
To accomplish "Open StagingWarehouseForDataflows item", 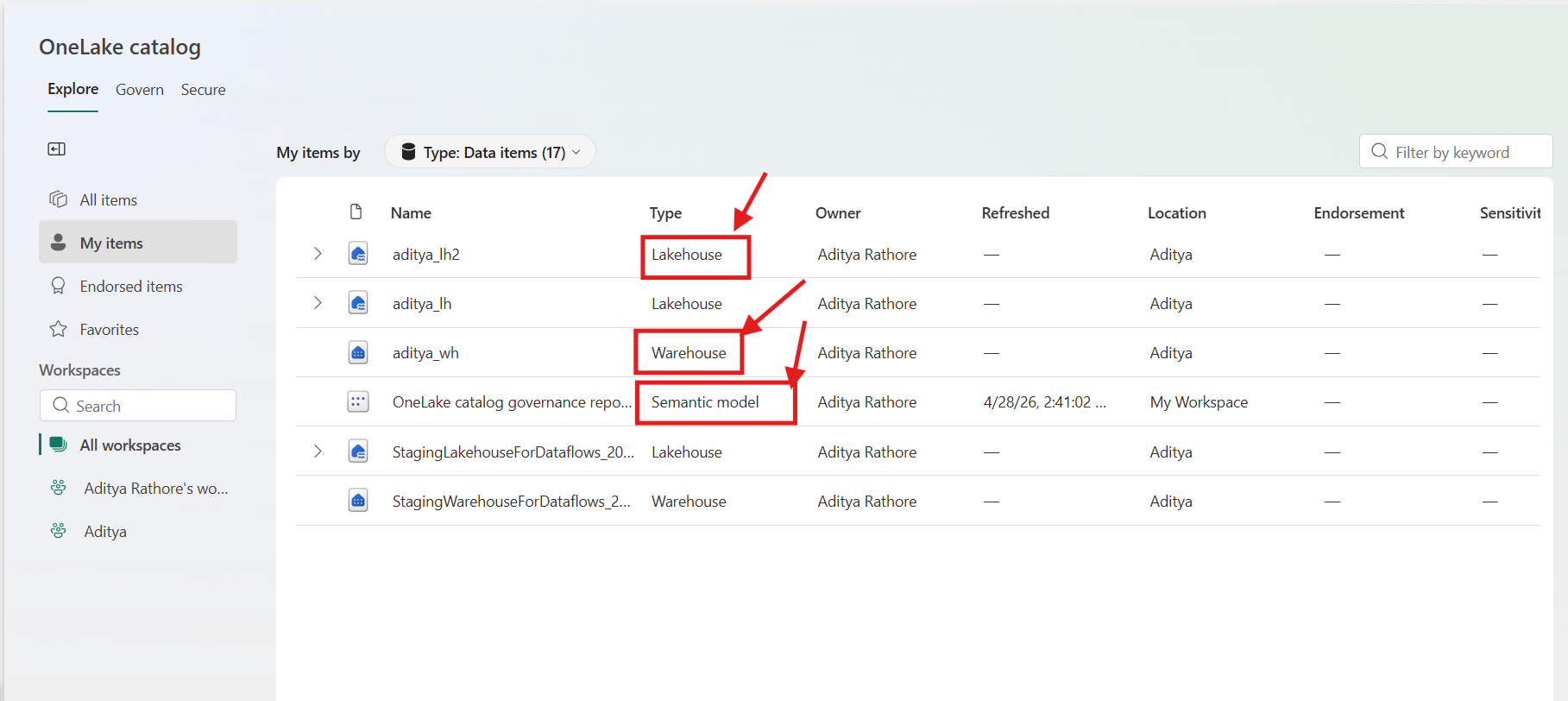I will (x=511, y=502).
